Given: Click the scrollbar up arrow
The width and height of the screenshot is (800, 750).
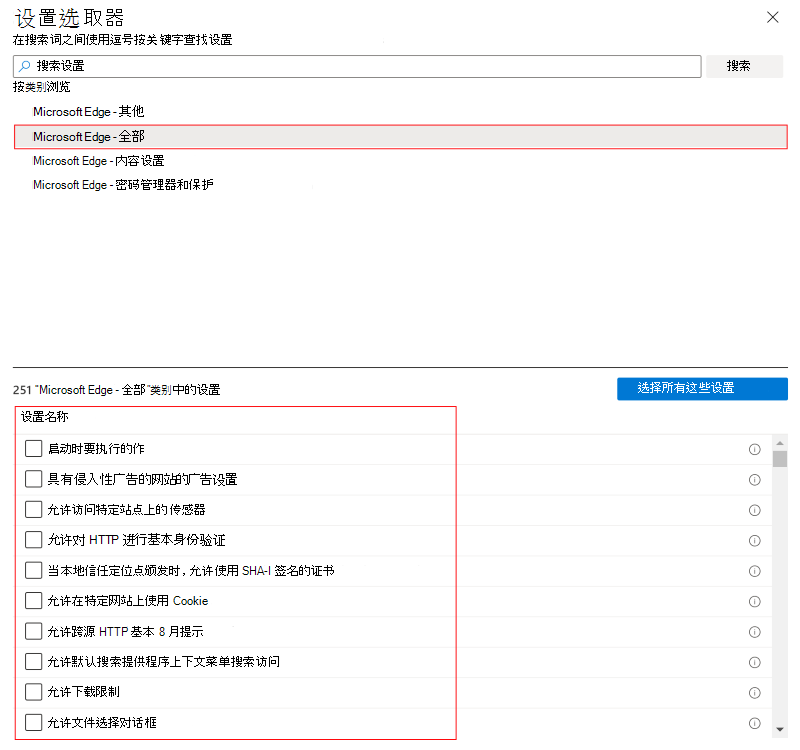Looking at the screenshot, I should pyautogui.click(x=779, y=443).
